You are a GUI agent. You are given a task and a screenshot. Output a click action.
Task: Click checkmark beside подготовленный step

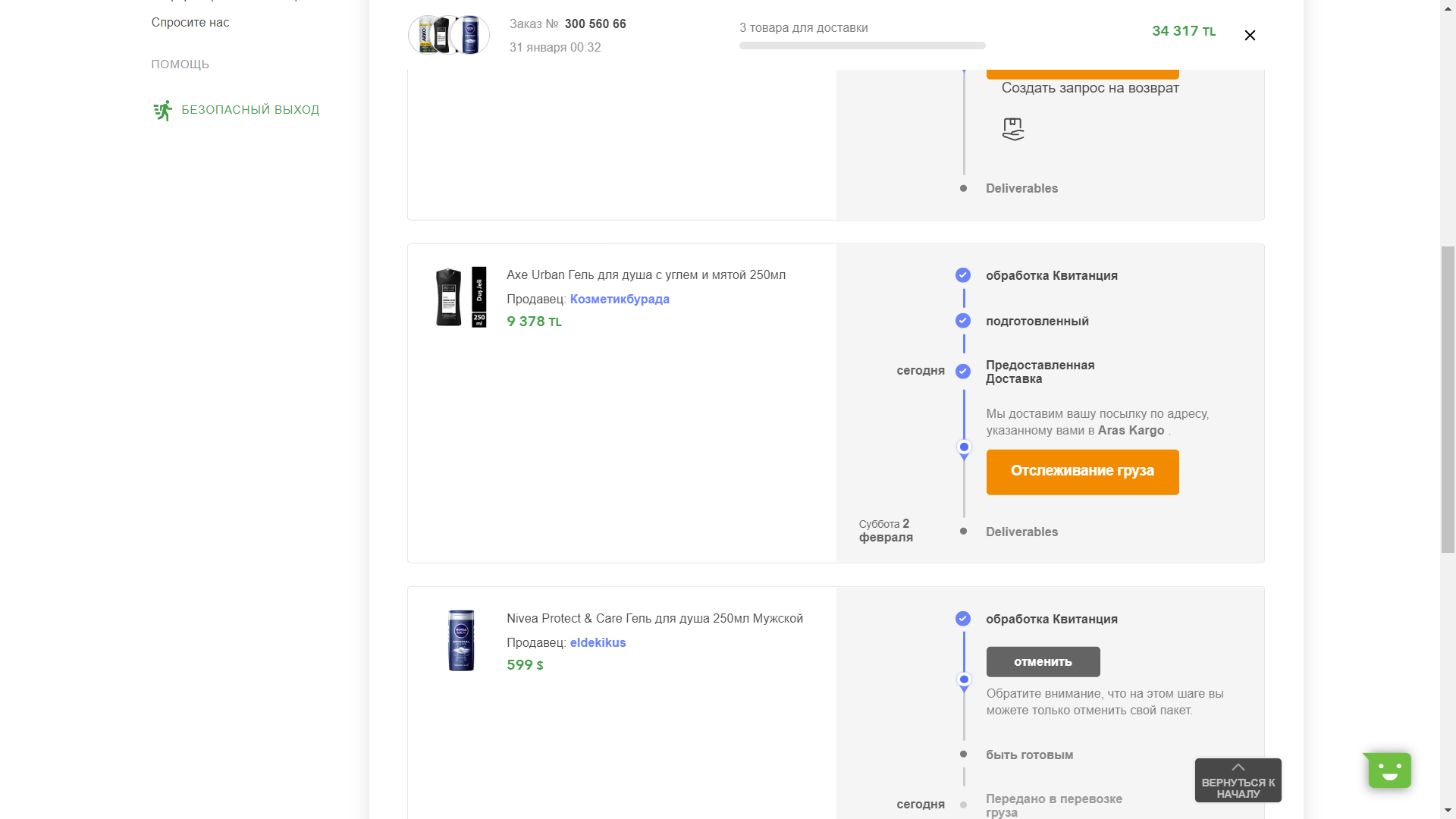click(963, 321)
